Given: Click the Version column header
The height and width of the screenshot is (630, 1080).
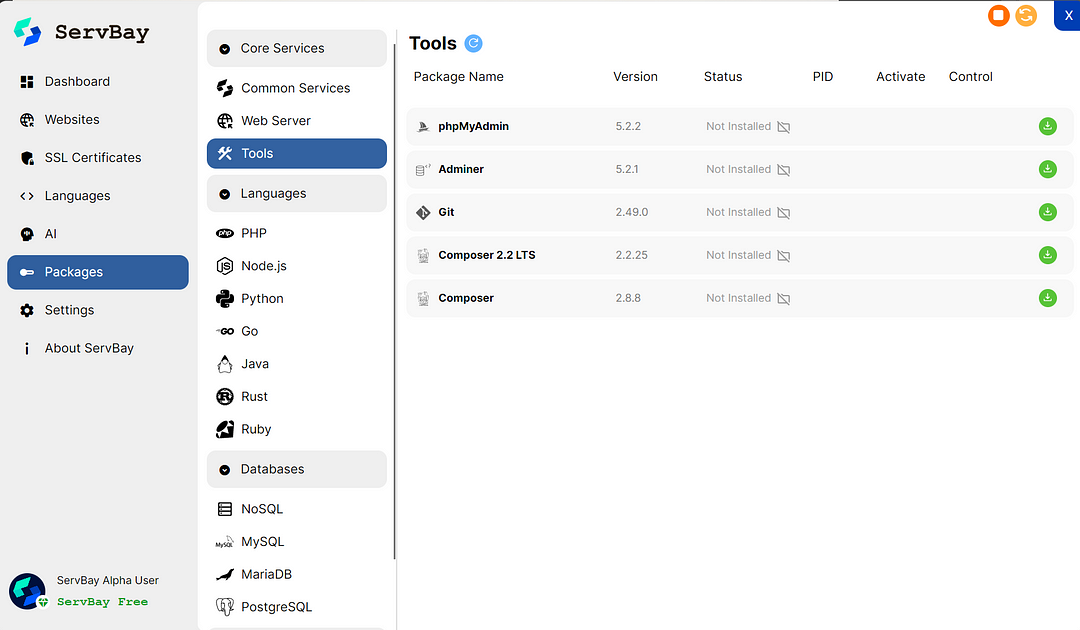Looking at the screenshot, I should pos(635,76).
